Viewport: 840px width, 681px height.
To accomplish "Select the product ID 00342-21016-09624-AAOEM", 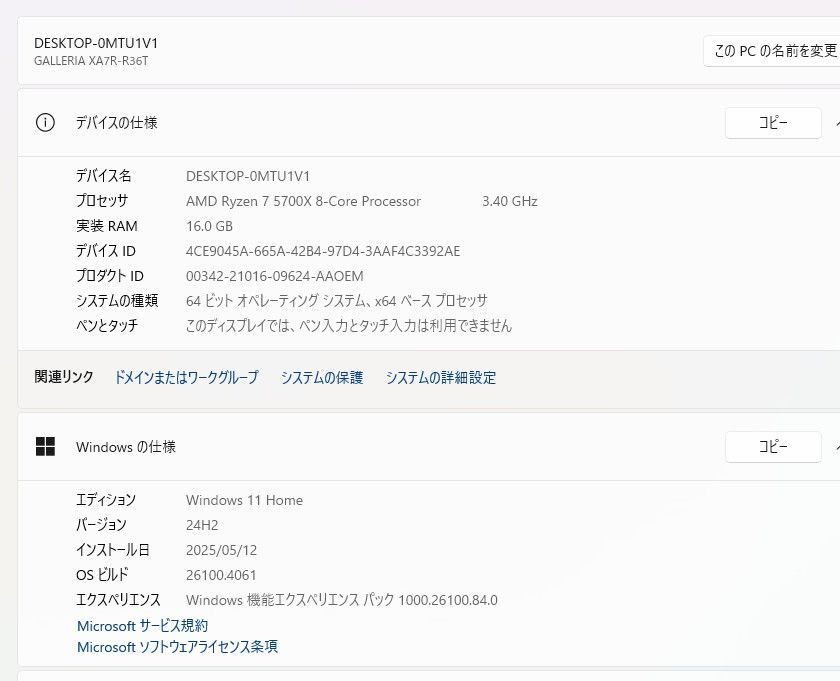I will (275, 276).
